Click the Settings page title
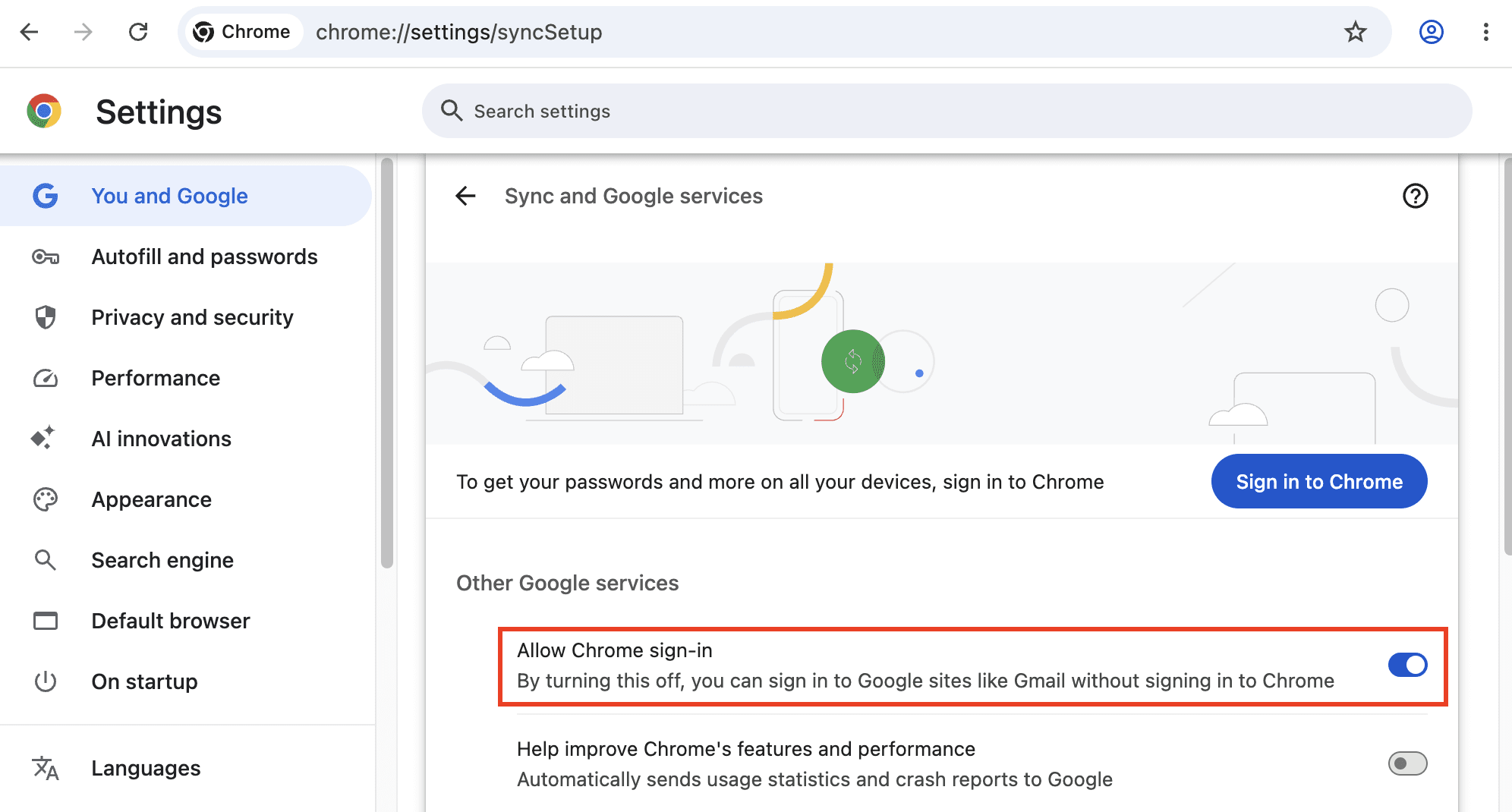 click(159, 112)
